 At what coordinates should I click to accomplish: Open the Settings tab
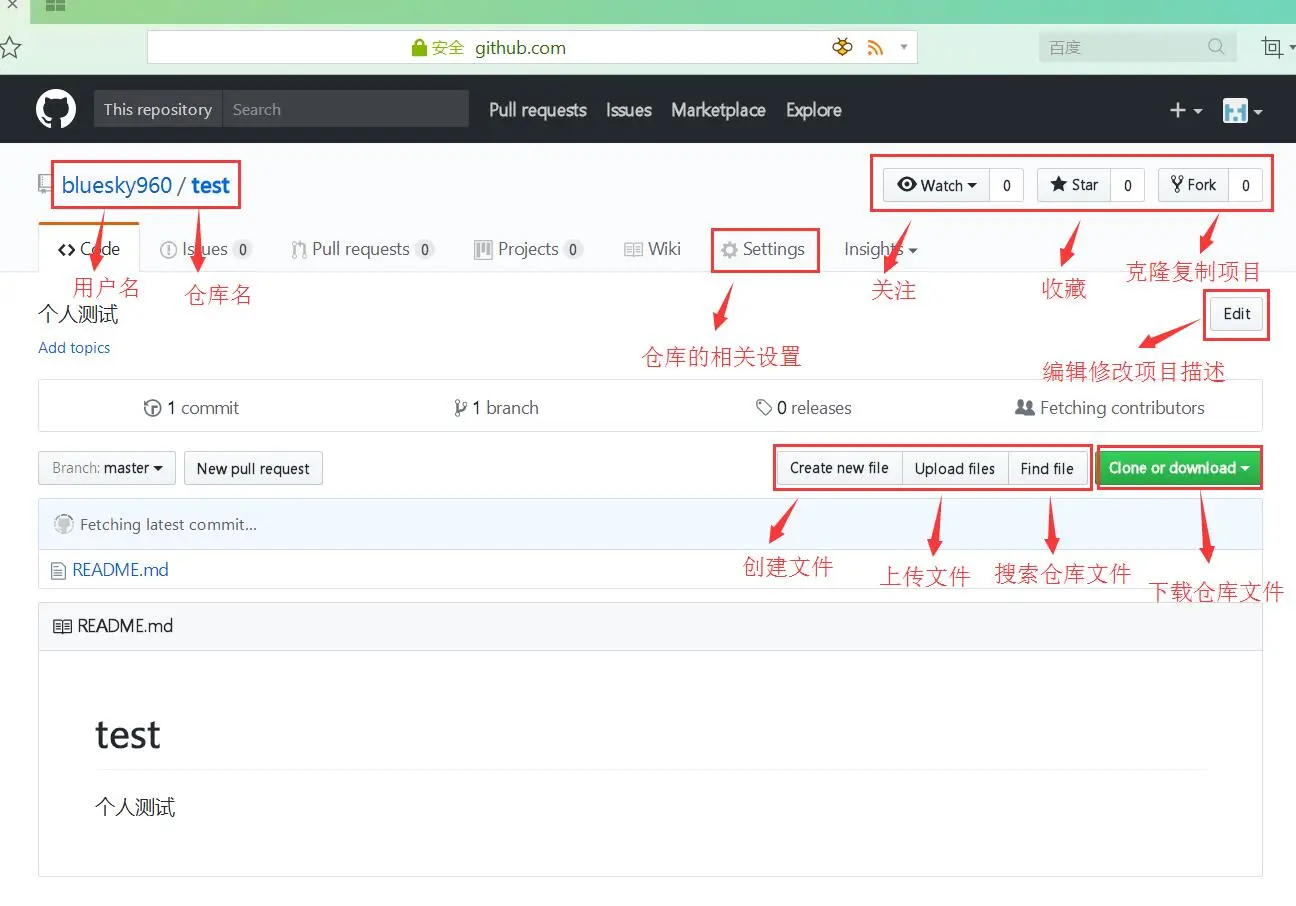(x=763, y=249)
